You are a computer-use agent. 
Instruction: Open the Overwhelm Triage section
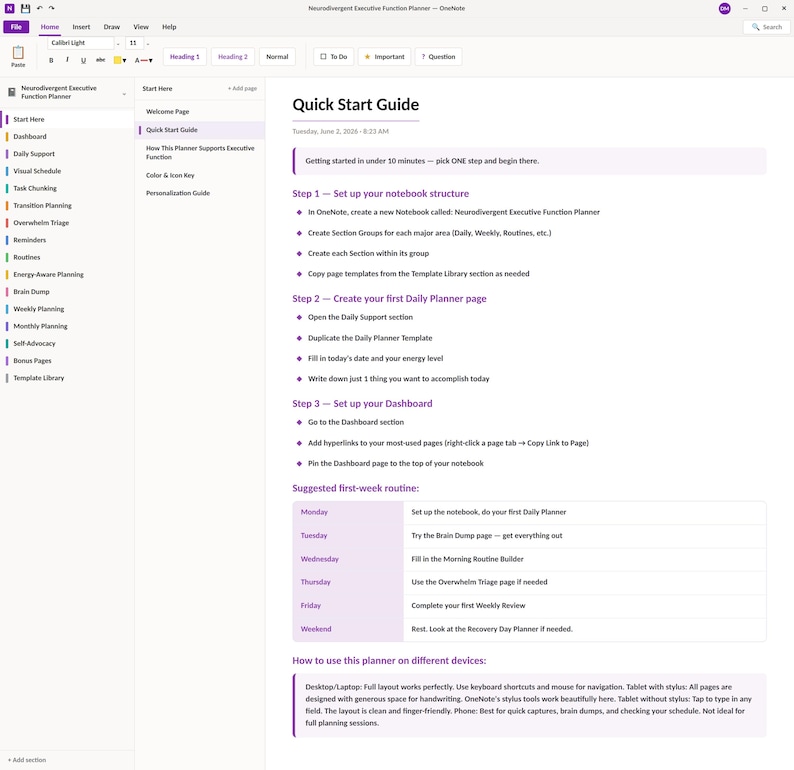[67, 223]
